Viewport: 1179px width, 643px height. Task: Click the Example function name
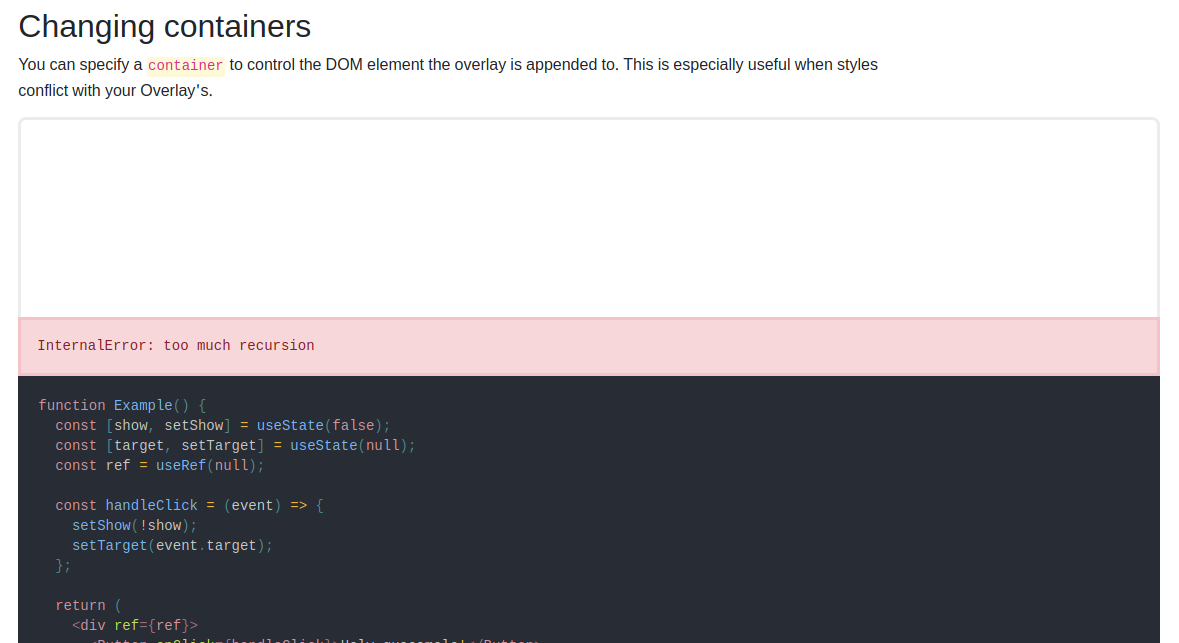(142, 405)
